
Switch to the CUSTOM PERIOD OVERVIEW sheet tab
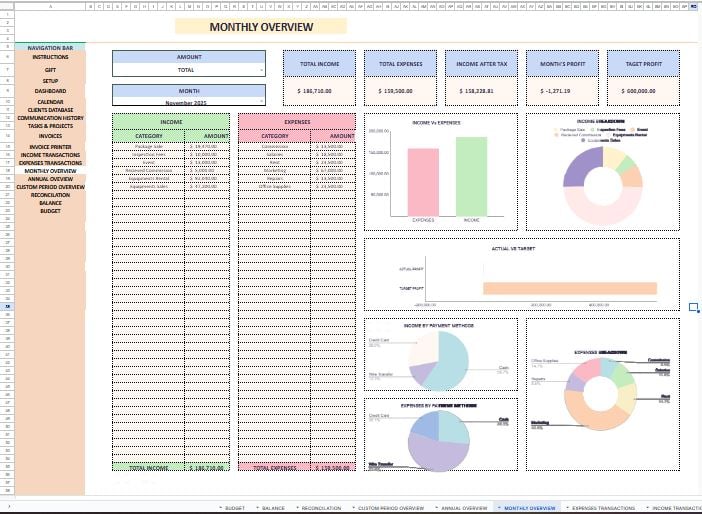390,508
